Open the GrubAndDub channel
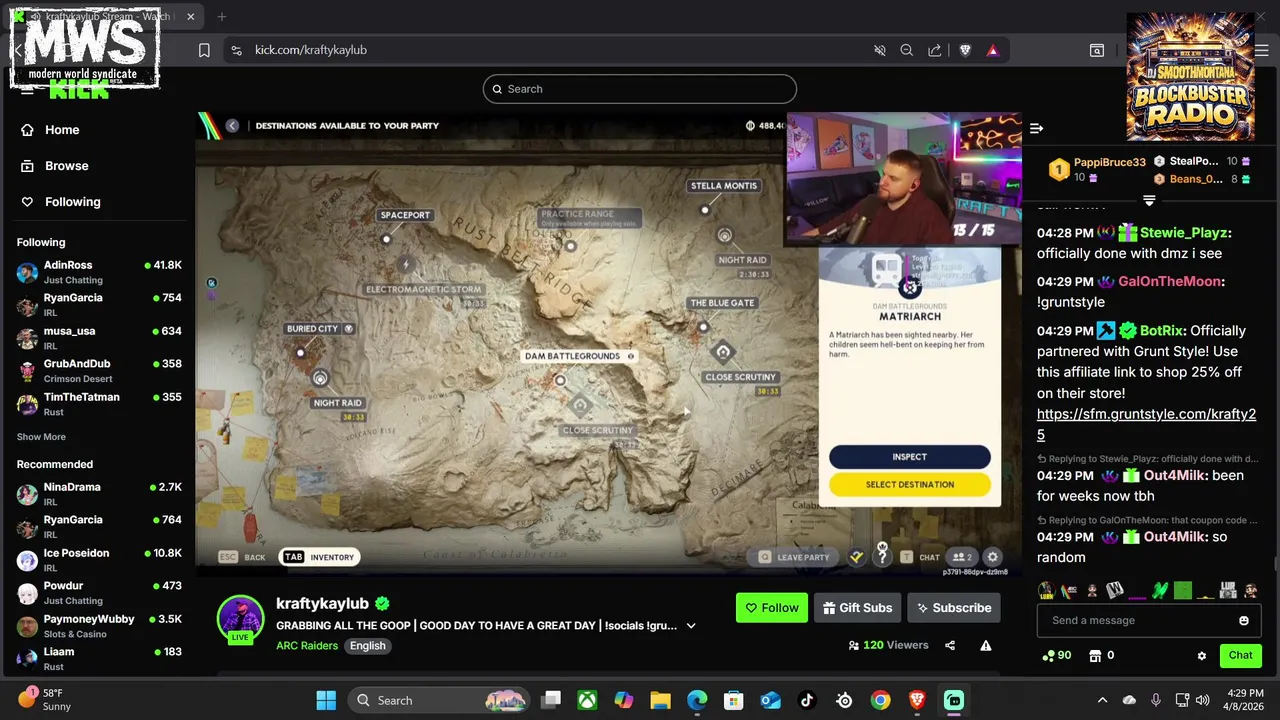 tap(98, 371)
